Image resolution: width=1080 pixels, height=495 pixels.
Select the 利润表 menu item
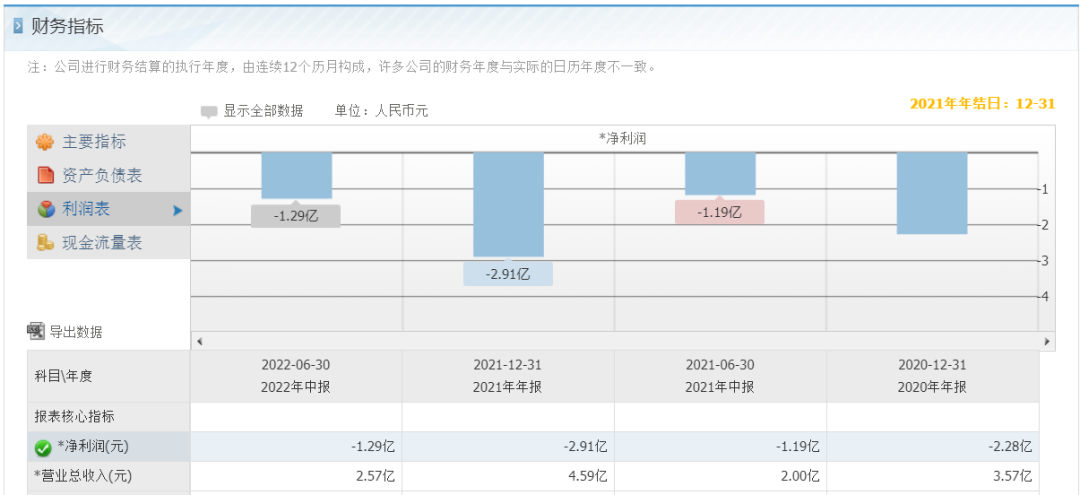click(109, 209)
